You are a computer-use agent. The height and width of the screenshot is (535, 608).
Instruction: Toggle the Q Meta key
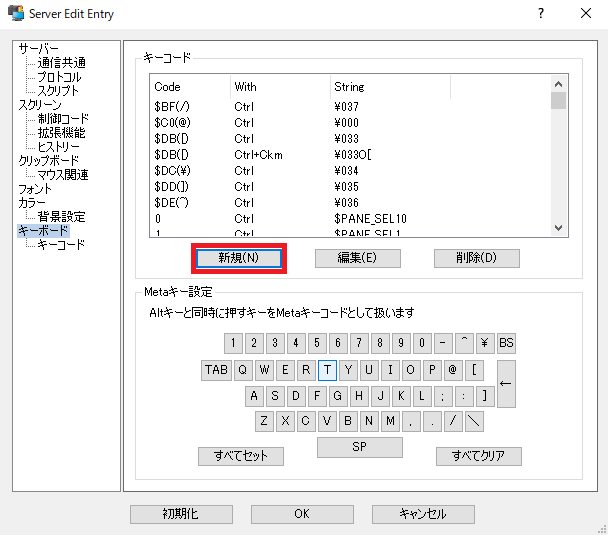coord(244,370)
